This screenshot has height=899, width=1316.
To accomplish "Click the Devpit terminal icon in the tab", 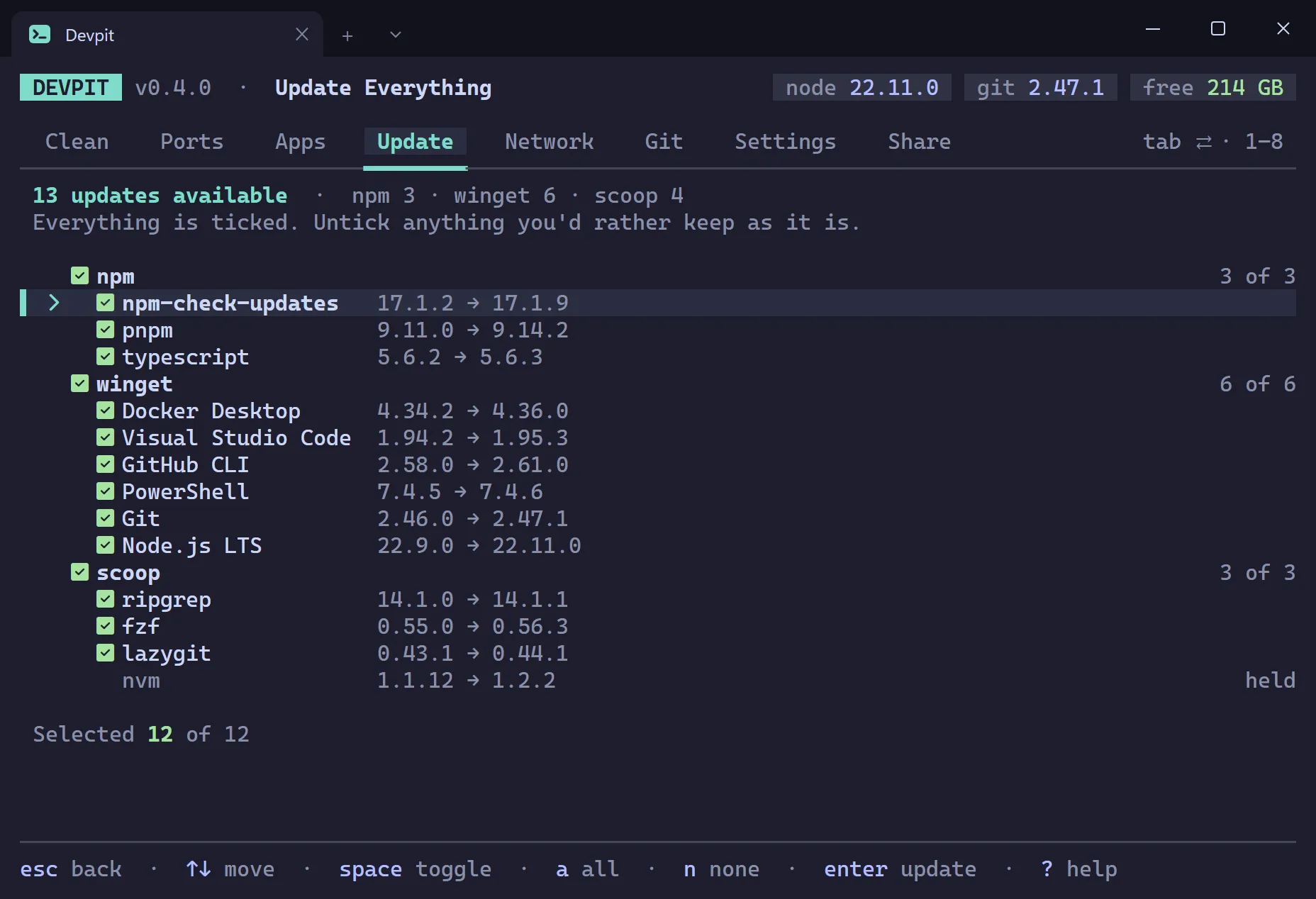I will (x=40, y=35).
